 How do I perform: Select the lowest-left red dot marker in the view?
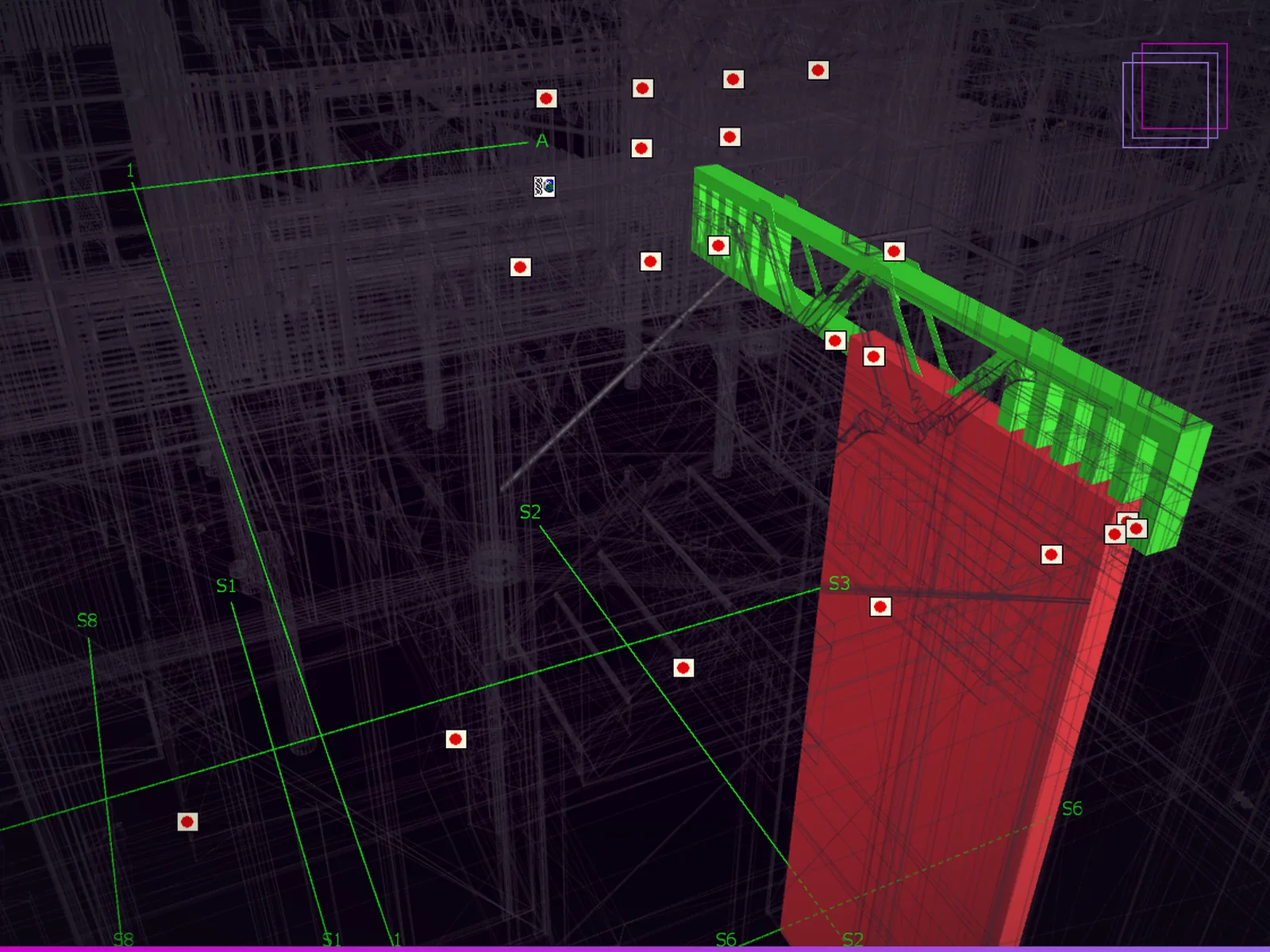(x=187, y=822)
